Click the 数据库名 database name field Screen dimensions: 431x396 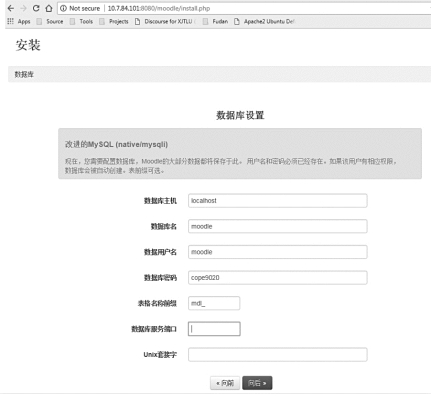pos(278,226)
